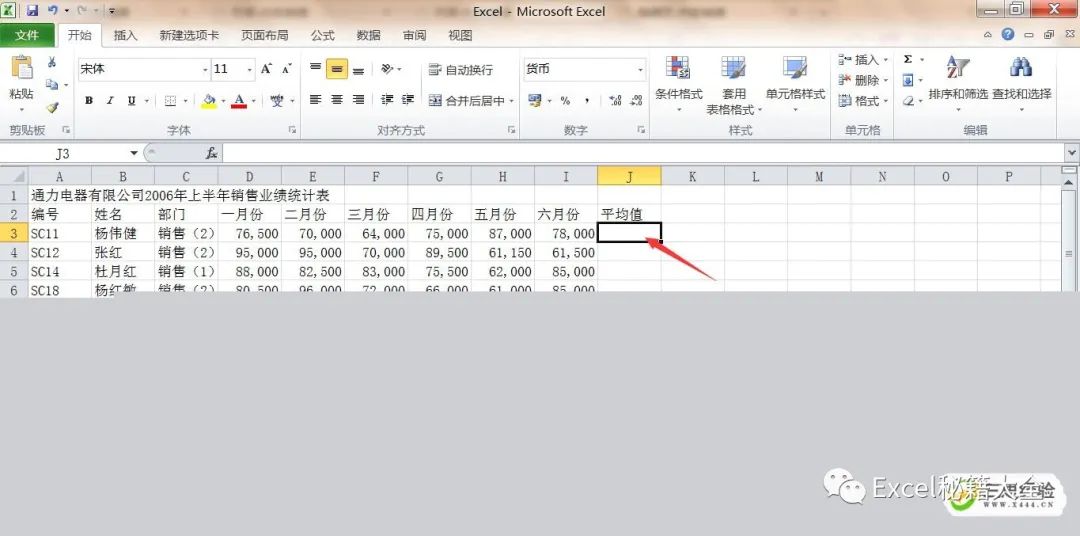Screen dimensions: 1080x536
Task: Open the number format 货币 dropdown
Action: 640,70
